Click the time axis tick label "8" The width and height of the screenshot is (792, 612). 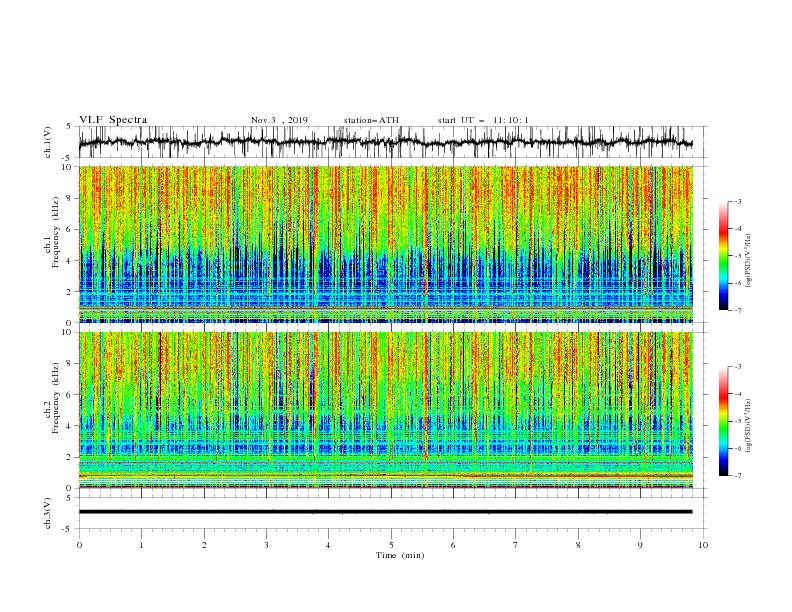578,545
